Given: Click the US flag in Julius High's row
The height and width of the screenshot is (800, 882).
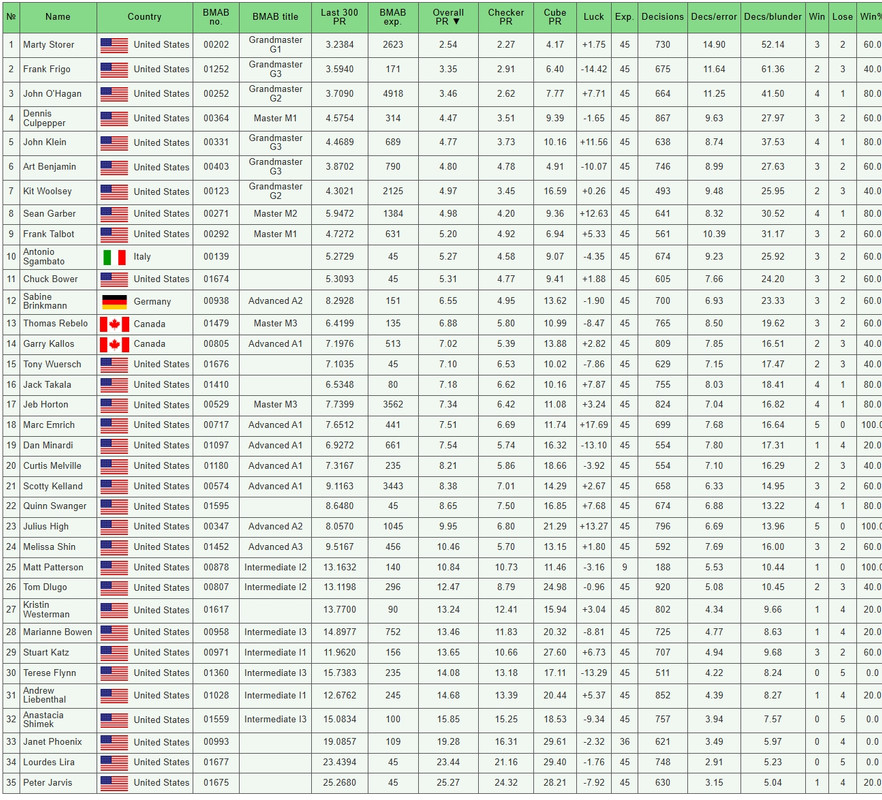Looking at the screenshot, I should coord(114,527).
